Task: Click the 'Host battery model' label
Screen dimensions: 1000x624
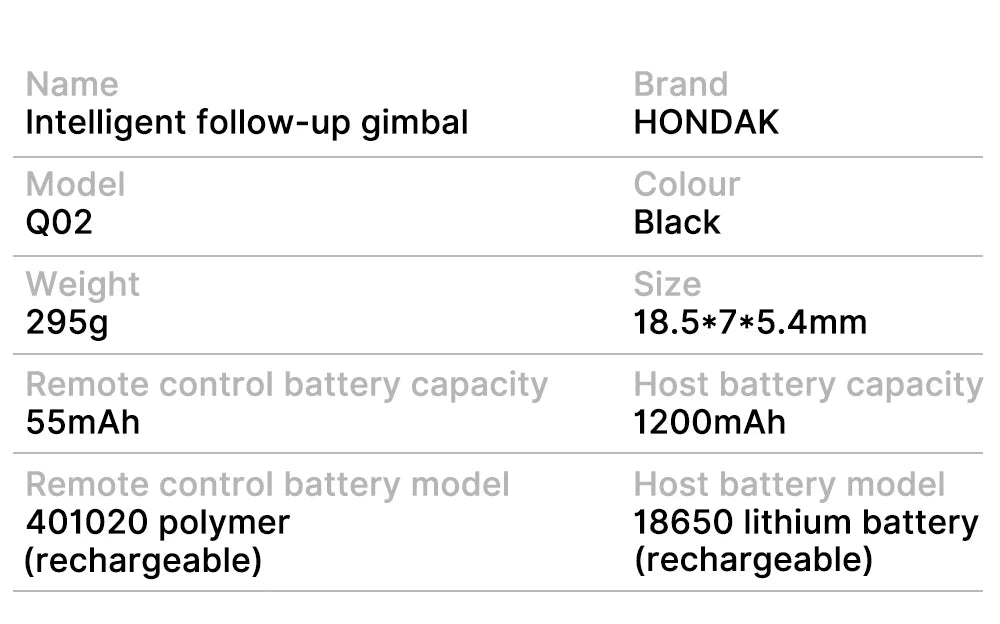Action: [789, 484]
